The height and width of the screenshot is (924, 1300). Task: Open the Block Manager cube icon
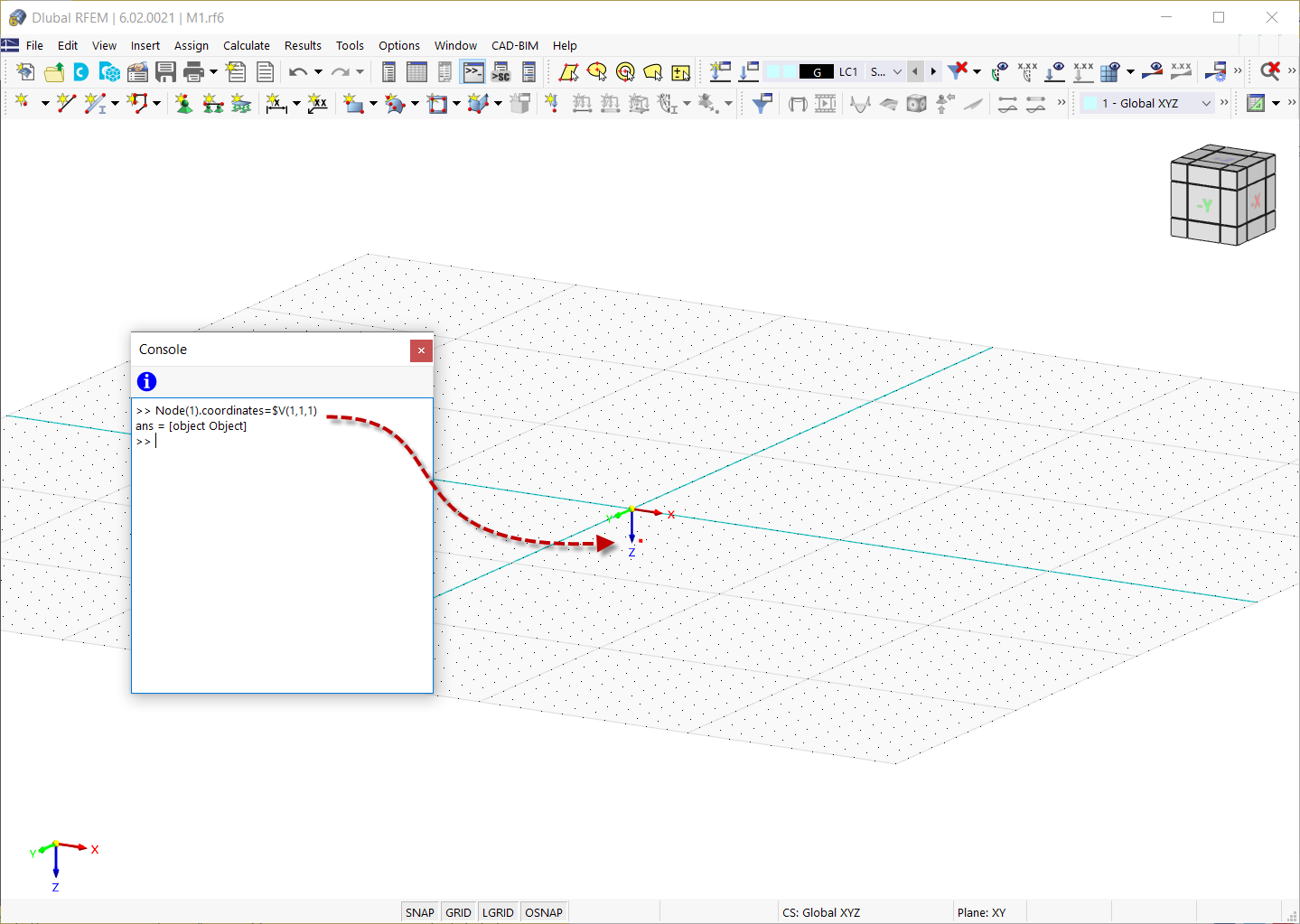110,72
